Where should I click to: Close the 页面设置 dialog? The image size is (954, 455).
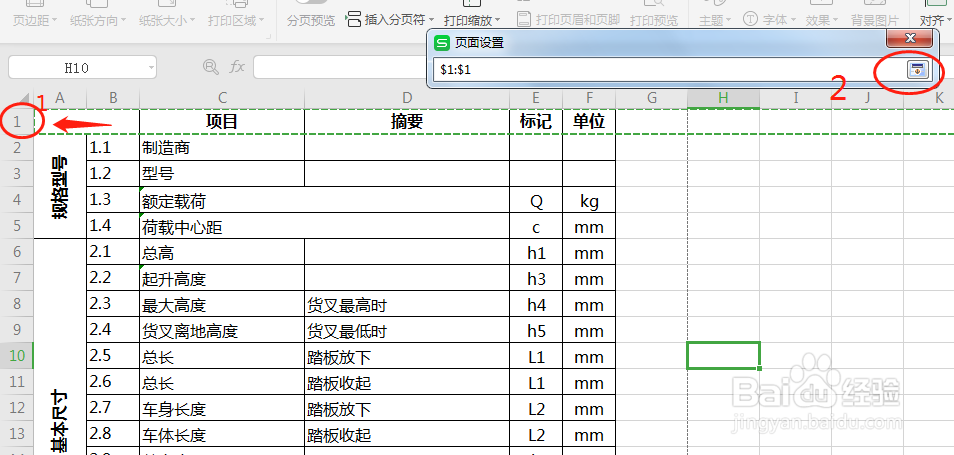click(910, 38)
